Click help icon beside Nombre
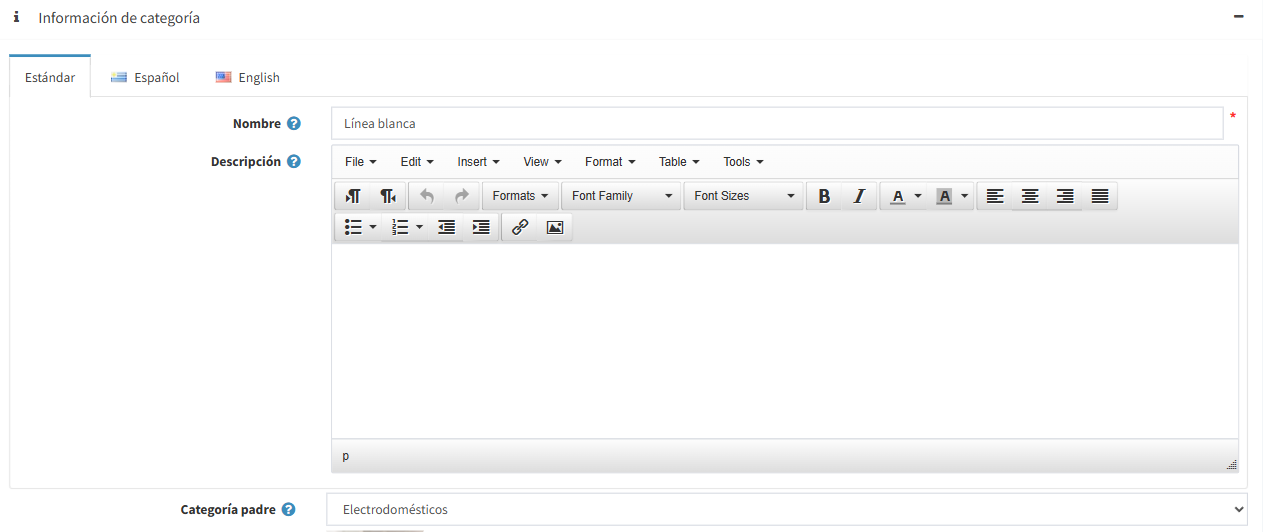This screenshot has height=532, width=1263. click(x=294, y=124)
